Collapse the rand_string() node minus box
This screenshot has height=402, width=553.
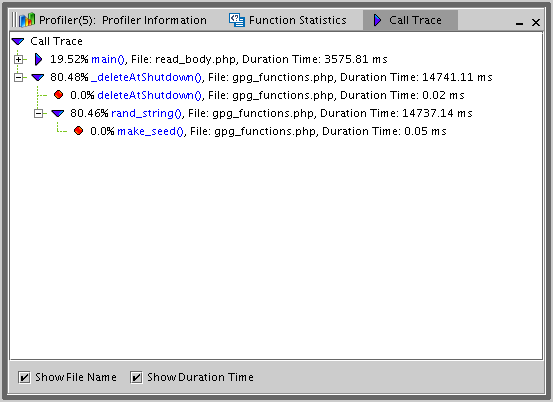pyautogui.click(x=38, y=113)
